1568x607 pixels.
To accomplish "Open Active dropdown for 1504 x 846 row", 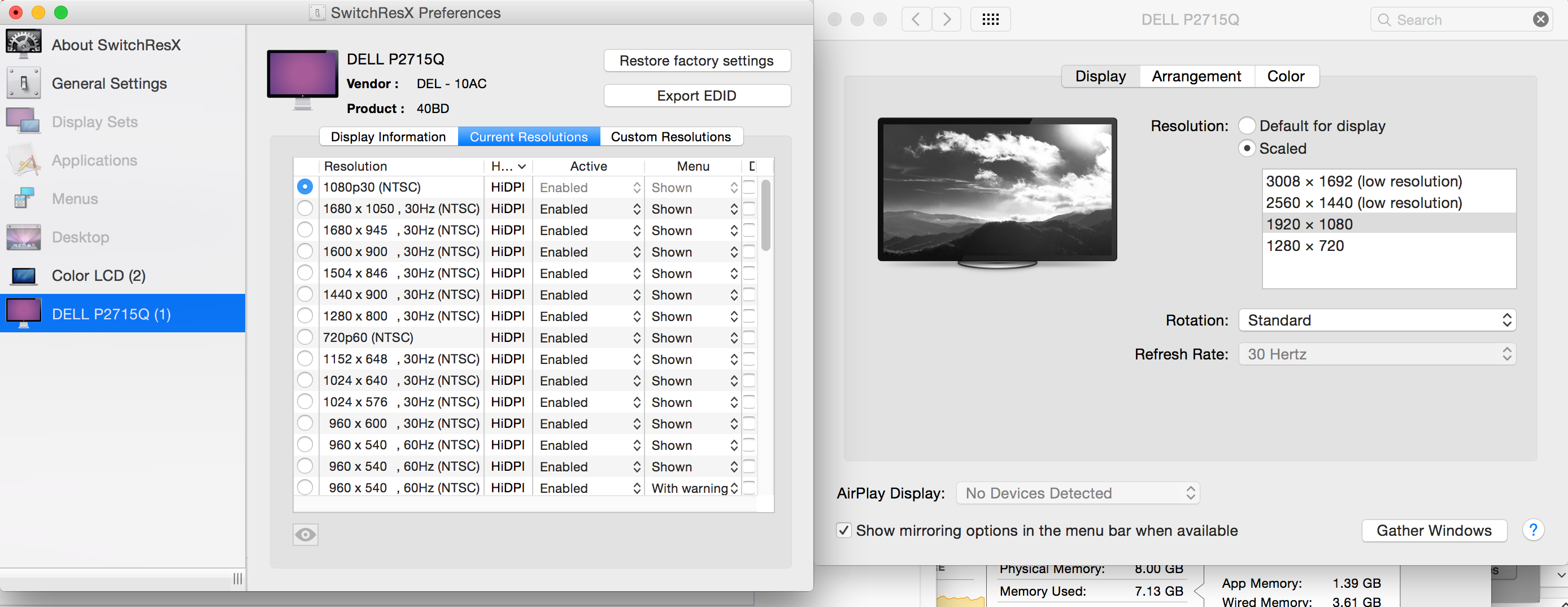I will pyautogui.click(x=589, y=274).
